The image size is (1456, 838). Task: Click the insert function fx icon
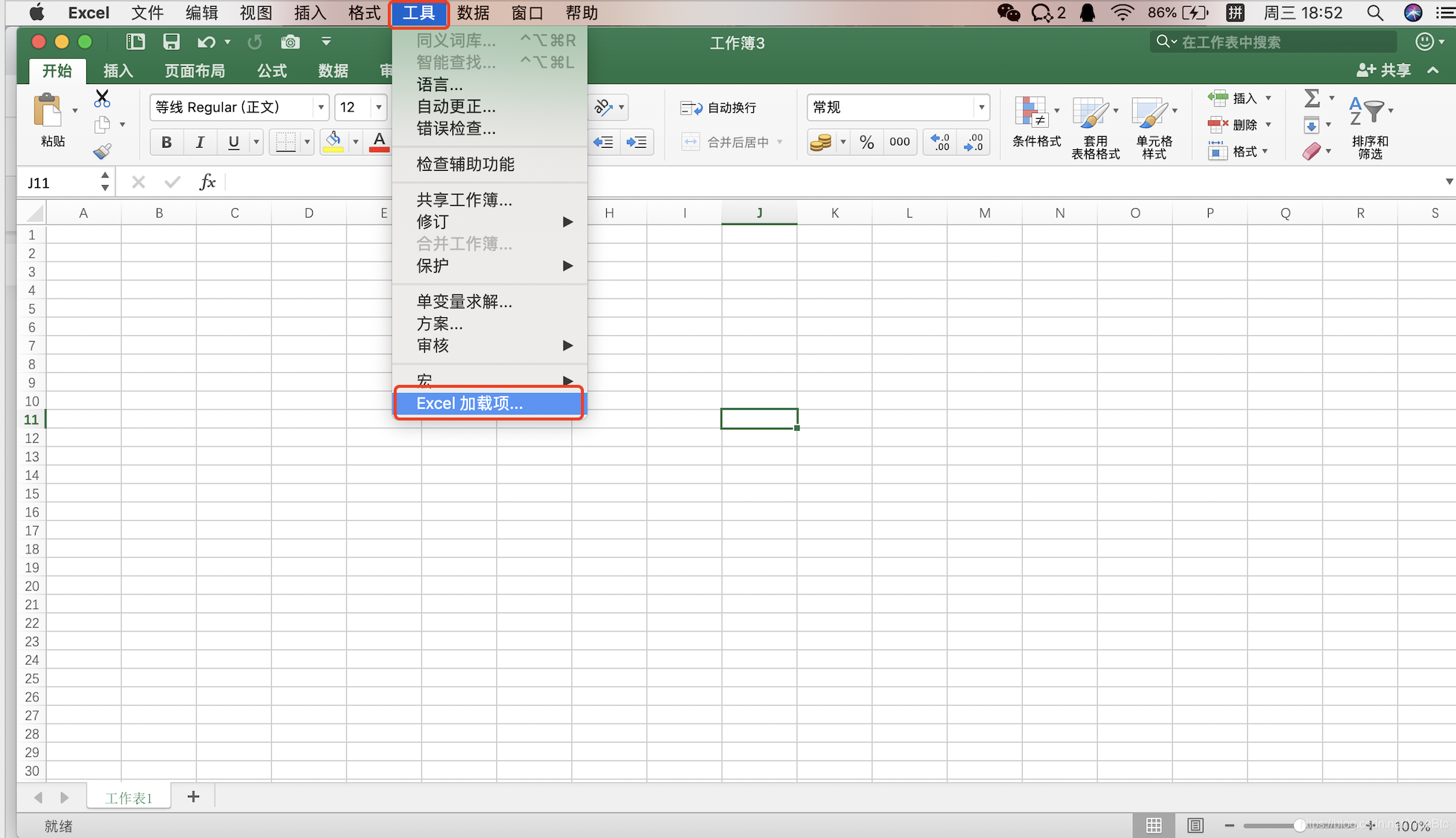click(207, 182)
